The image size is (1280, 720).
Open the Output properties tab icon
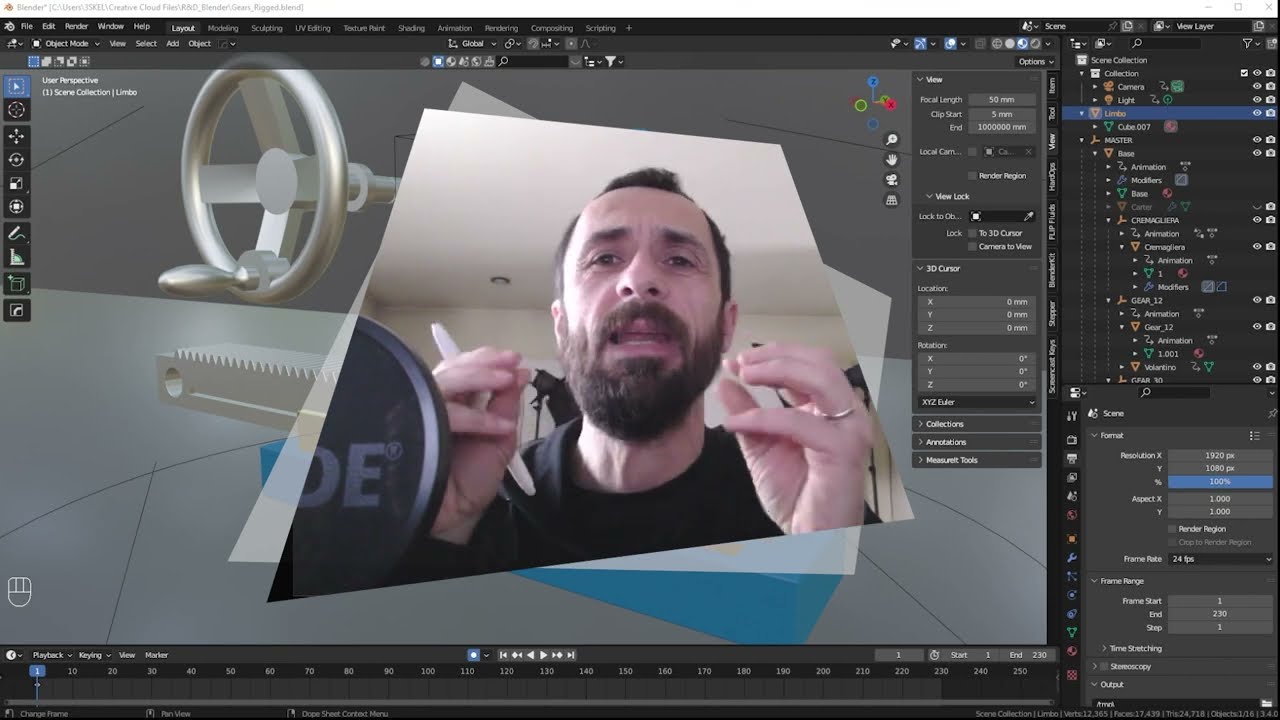[x=1072, y=458]
